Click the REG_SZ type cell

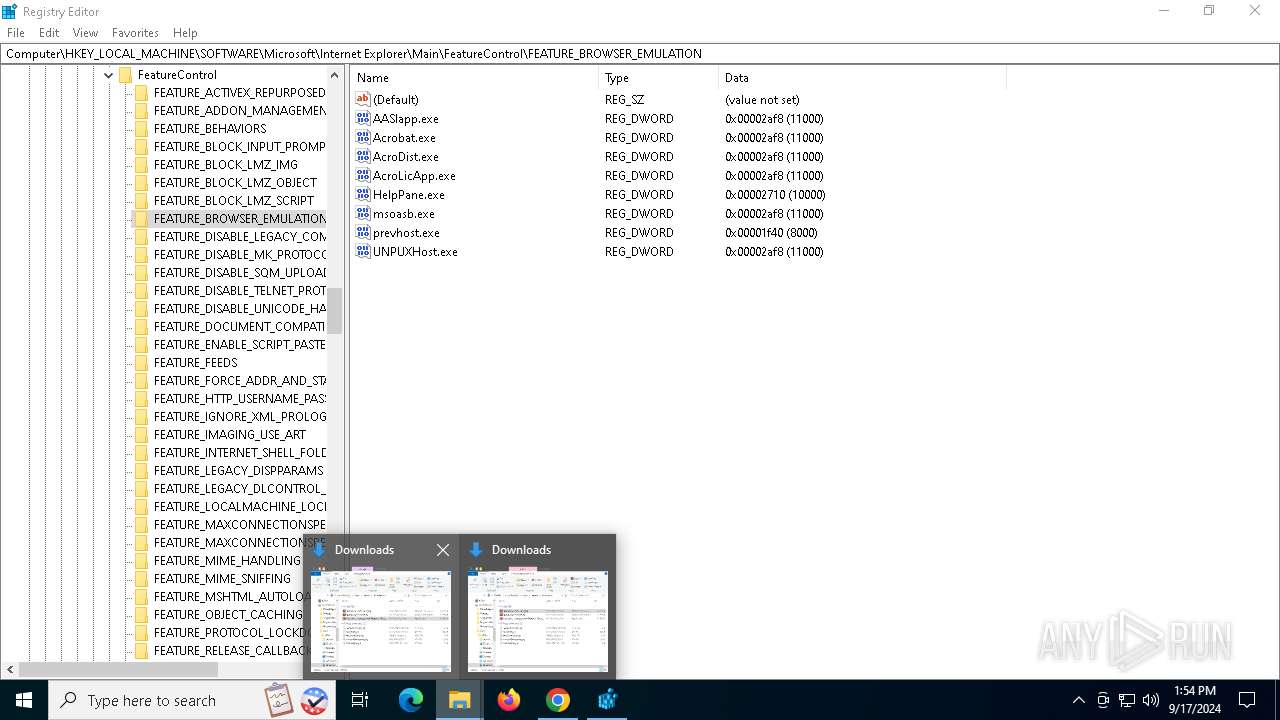pos(624,99)
